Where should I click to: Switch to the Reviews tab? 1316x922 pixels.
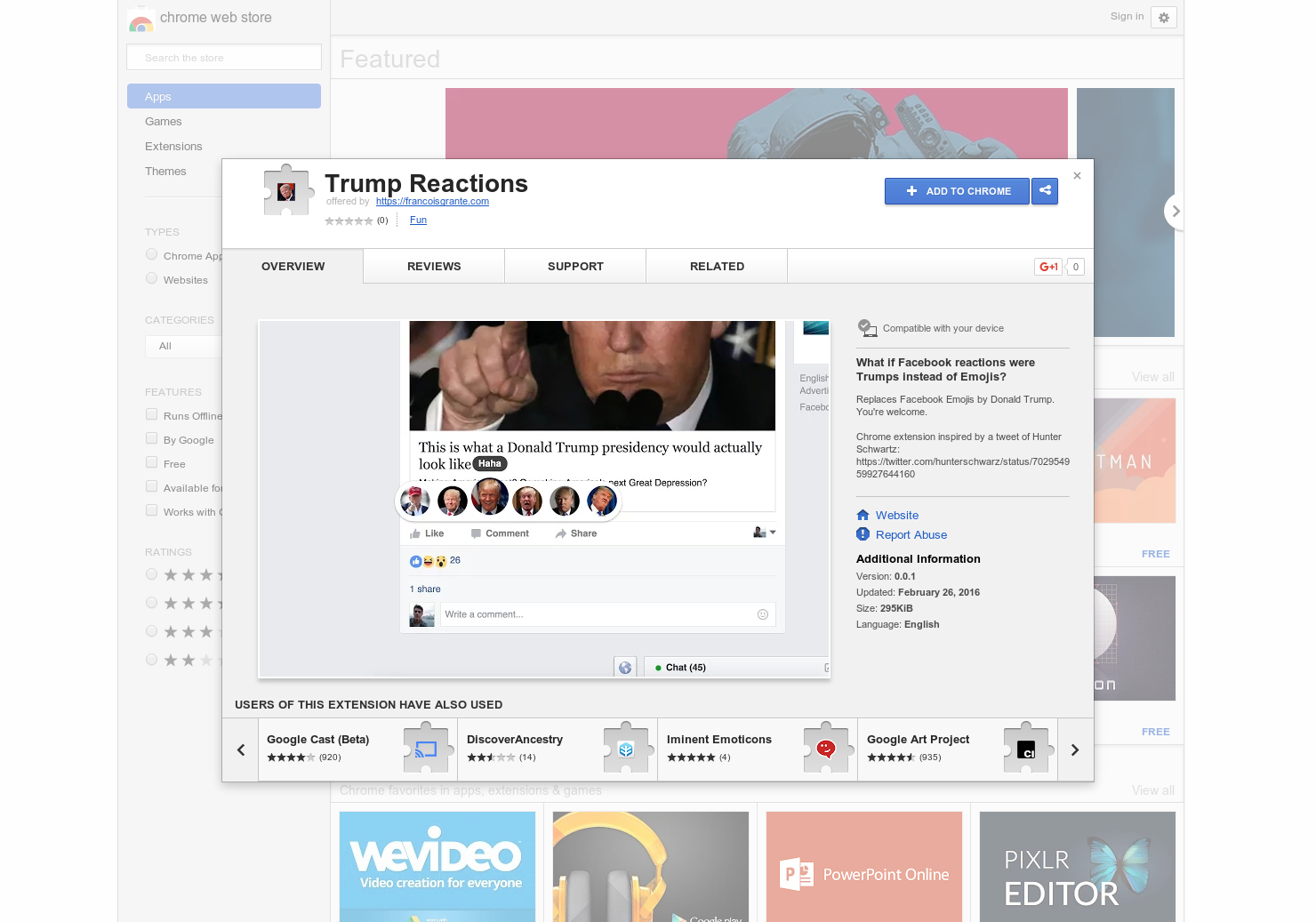[x=434, y=266]
